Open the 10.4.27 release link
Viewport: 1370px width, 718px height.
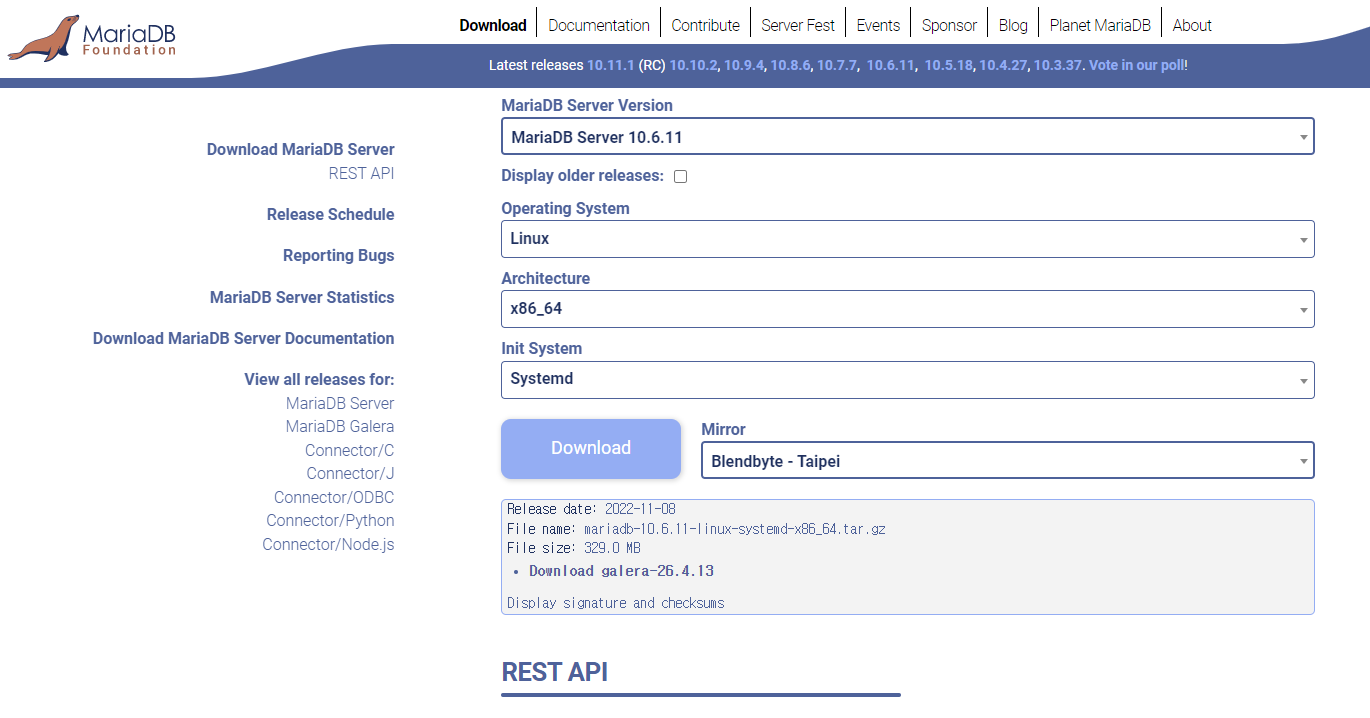point(1003,65)
